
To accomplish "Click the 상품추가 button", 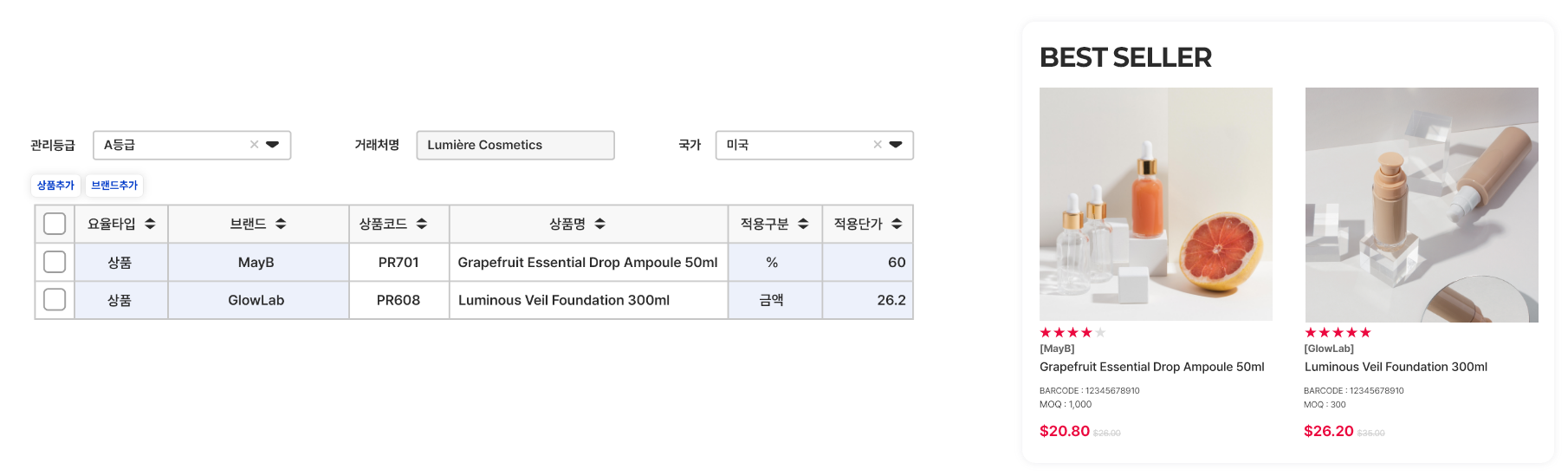I will pos(55,186).
